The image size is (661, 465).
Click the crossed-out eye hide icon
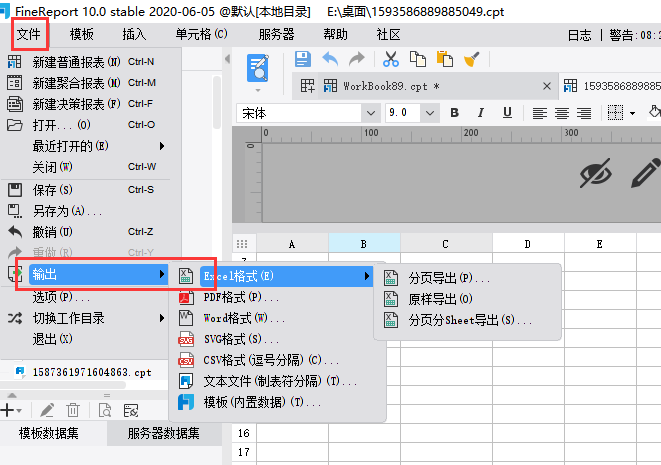(x=595, y=173)
